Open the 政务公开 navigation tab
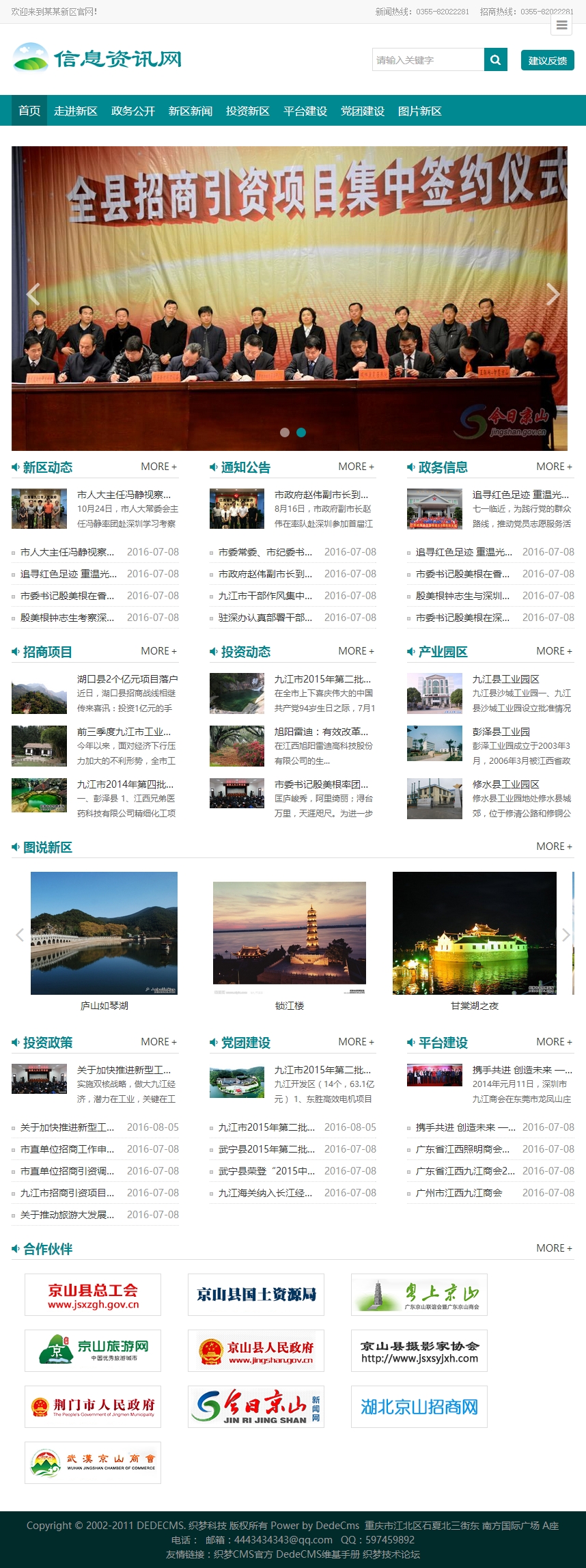The width and height of the screenshot is (586, 1568). point(133,111)
